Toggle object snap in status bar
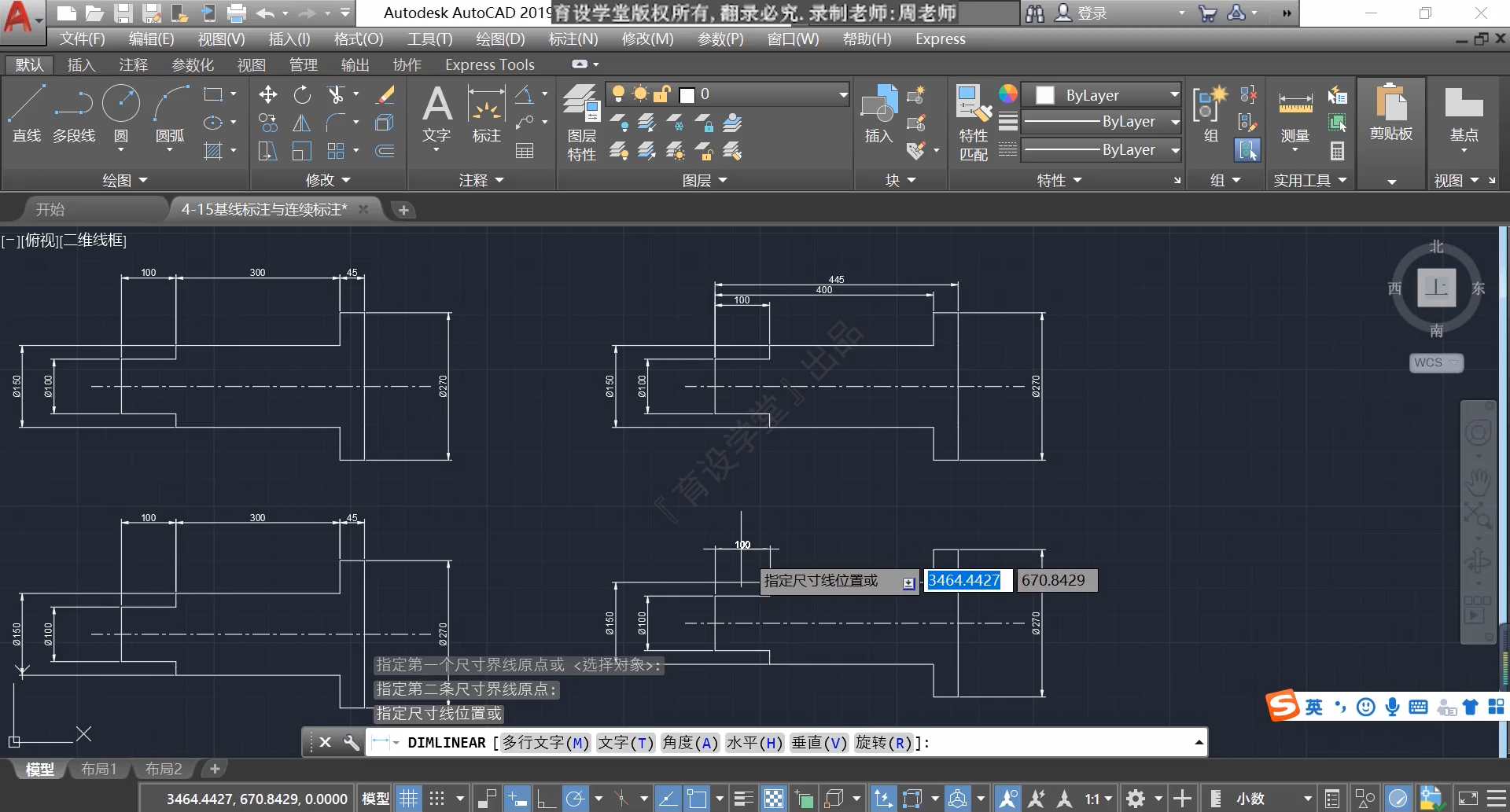 697,799
